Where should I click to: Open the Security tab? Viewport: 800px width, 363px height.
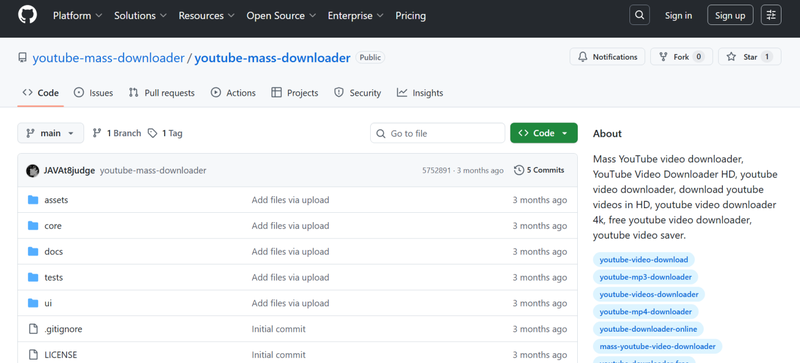(357, 93)
